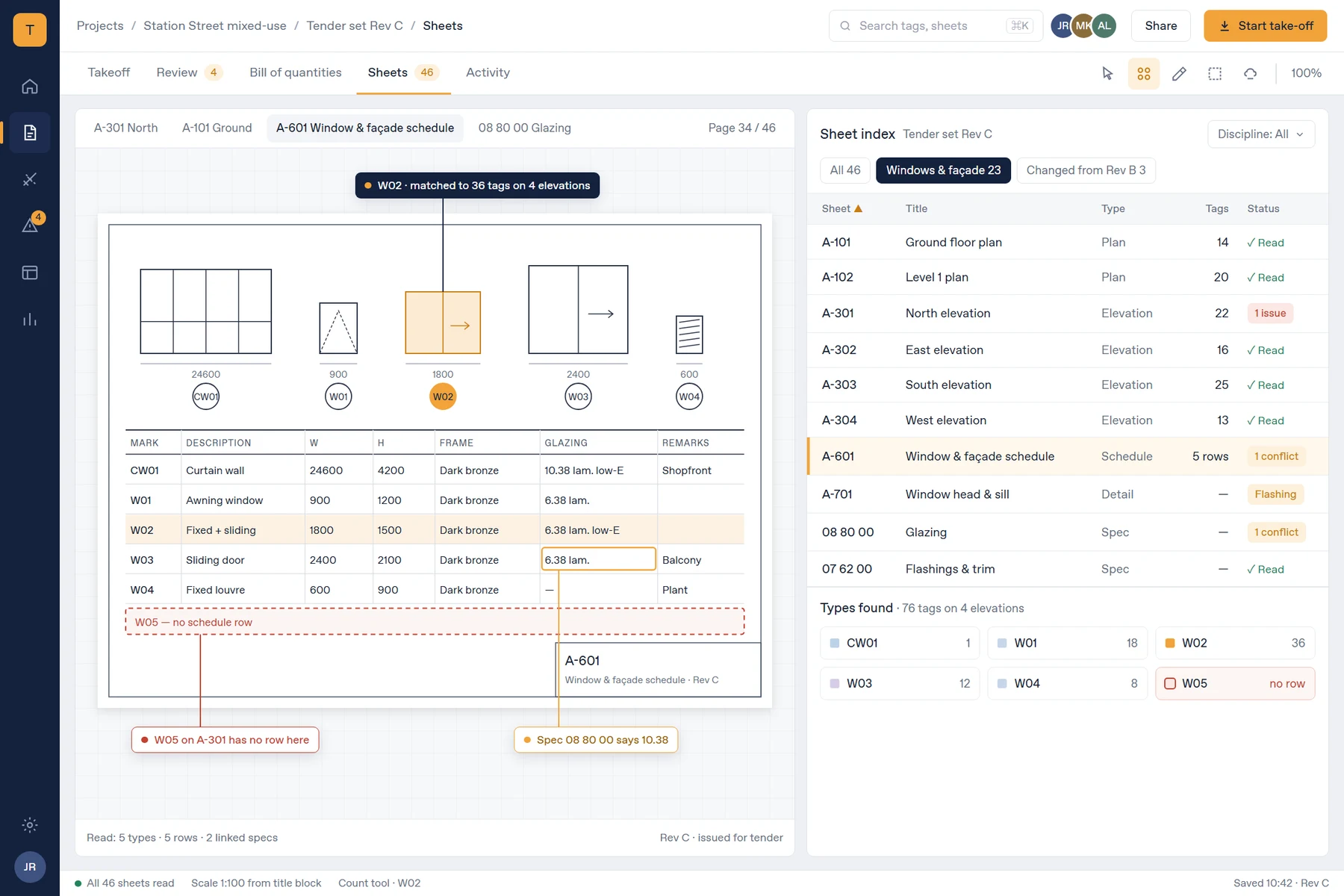Select the count tool grid icon
This screenshot has width=1344, height=896.
[x=1144, y=73]
